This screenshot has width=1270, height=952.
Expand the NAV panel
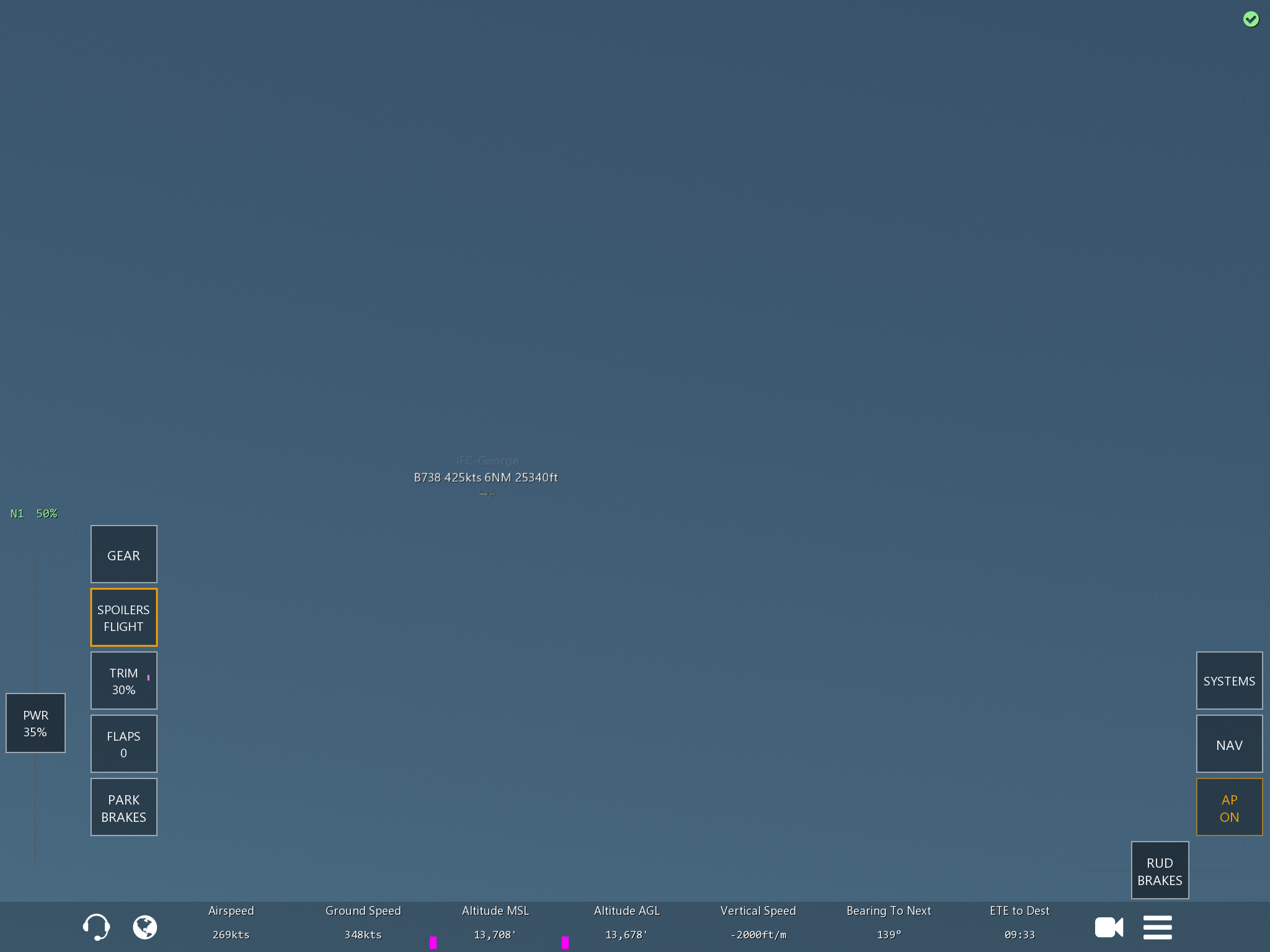[1228, 744]
